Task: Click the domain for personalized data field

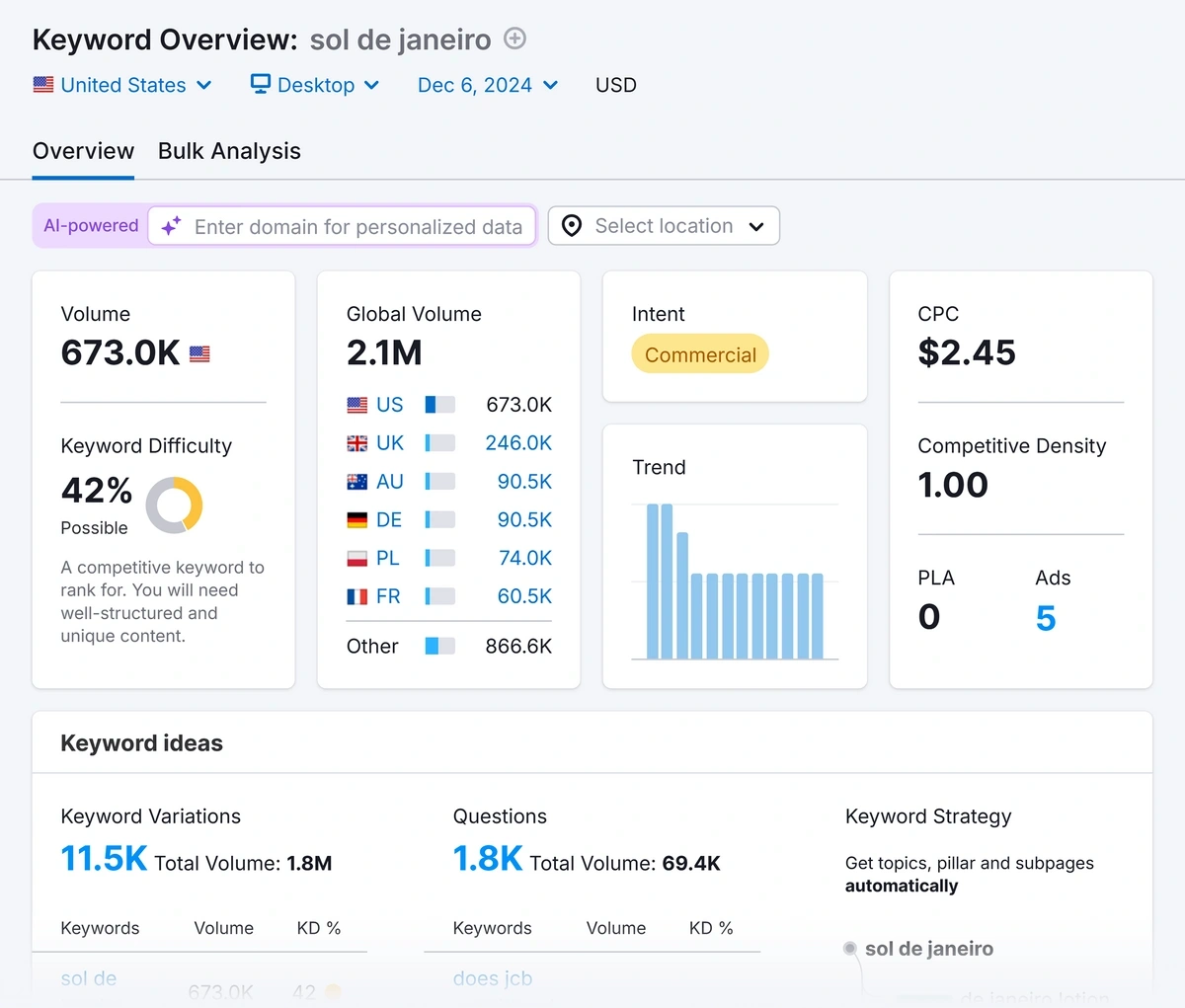Action: (342, 226)
